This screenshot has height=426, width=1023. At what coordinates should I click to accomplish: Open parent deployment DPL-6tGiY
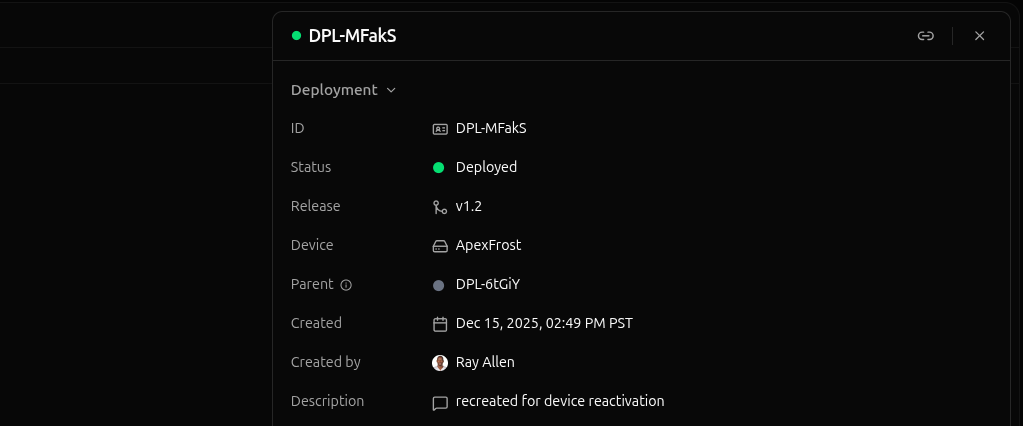point(488,284)
